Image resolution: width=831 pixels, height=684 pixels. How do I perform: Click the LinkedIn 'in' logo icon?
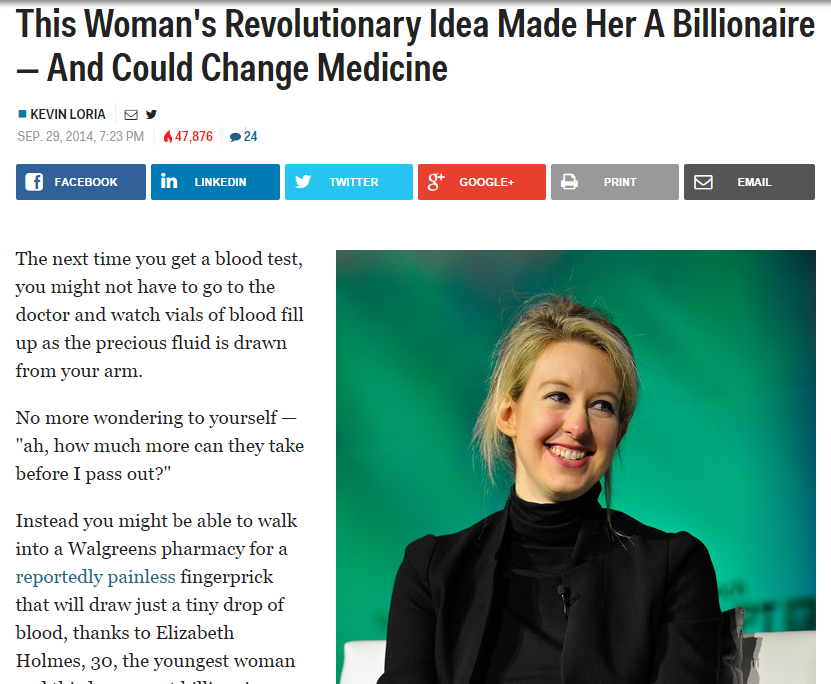169,181
